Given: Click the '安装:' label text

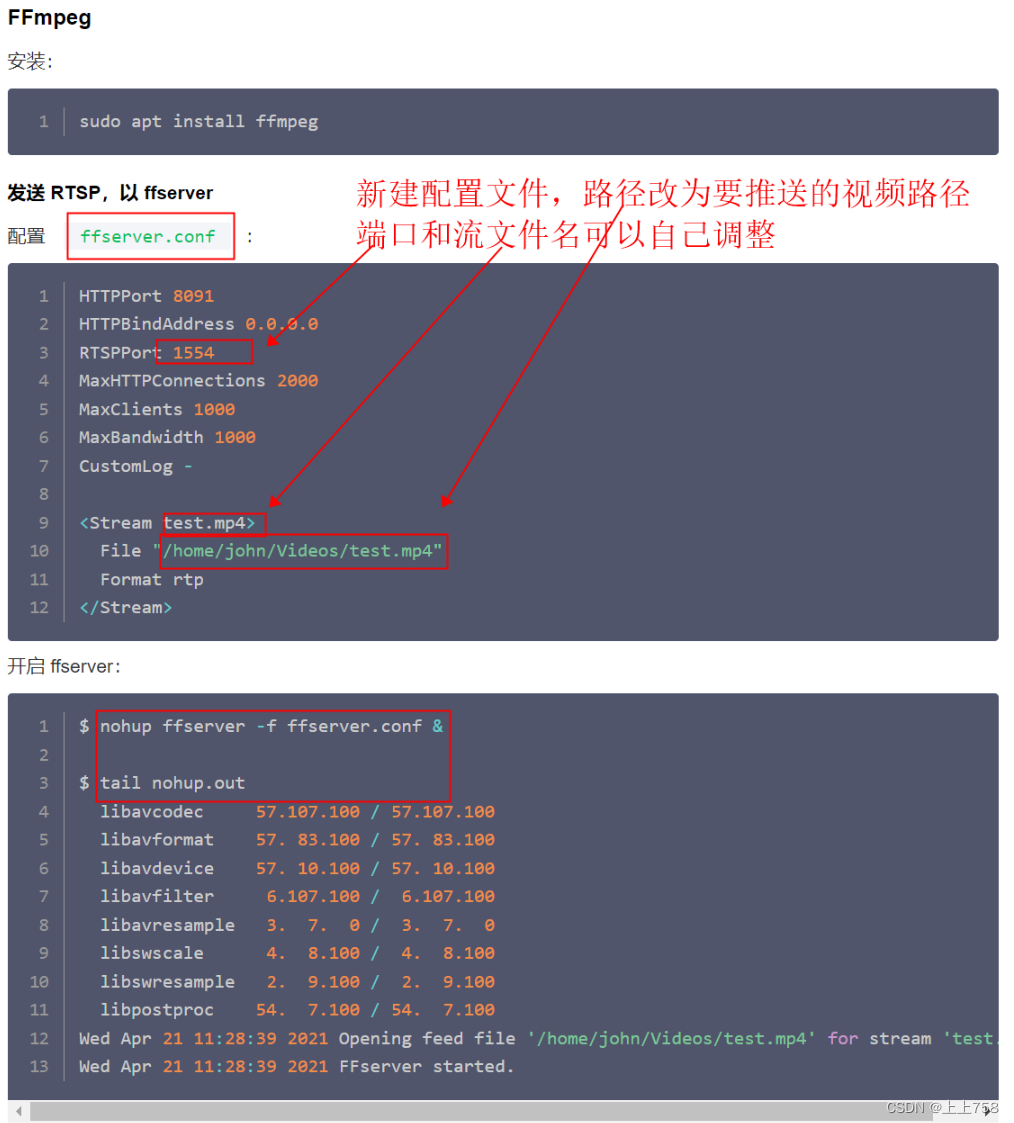Looking at the screenshot, I should click(x=30, y=62).
